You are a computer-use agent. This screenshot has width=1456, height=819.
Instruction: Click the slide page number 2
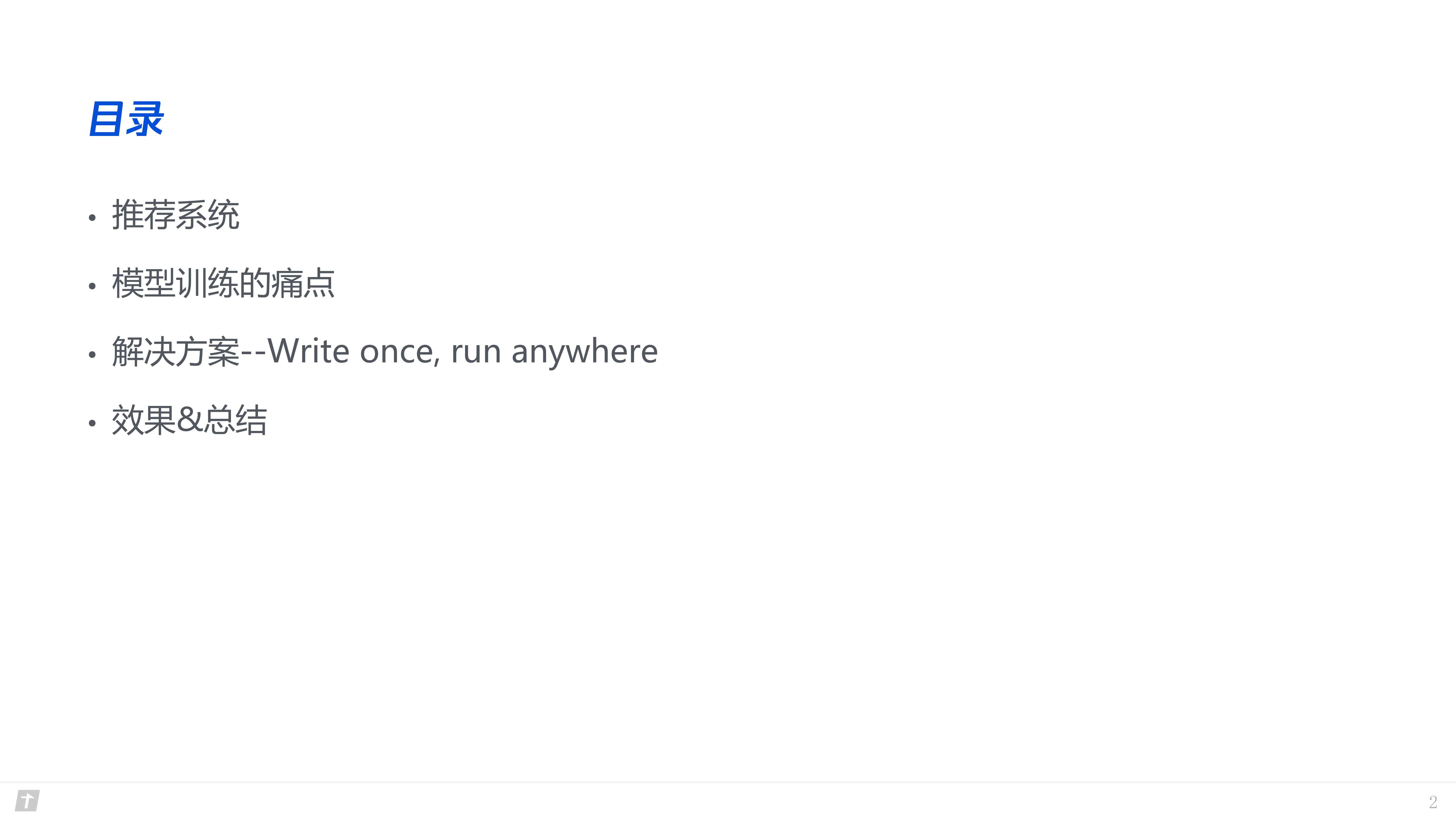click(x=1432, y=802)
